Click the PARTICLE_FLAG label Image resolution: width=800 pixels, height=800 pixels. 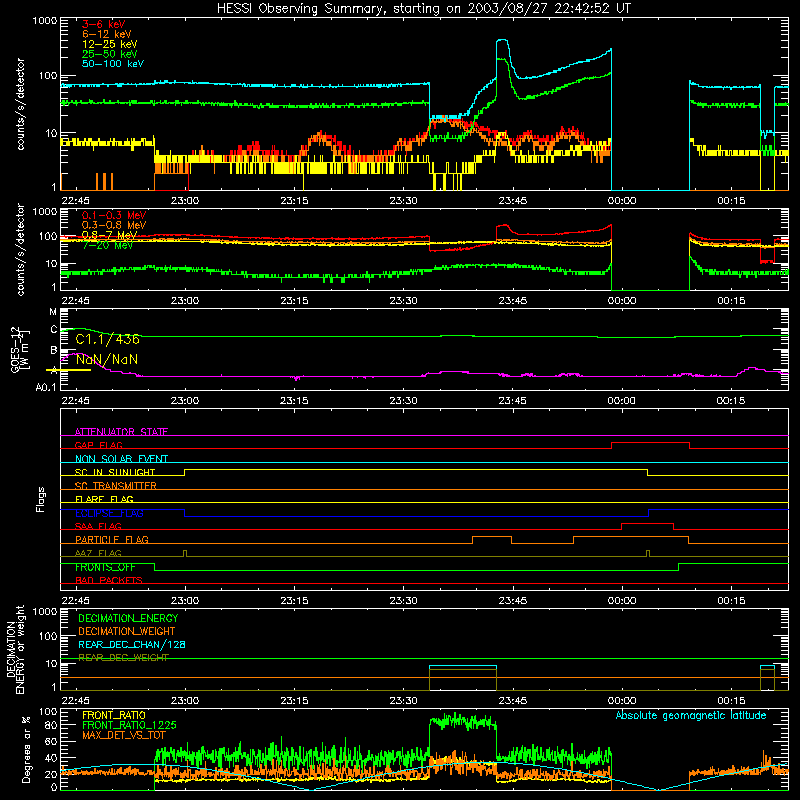pyautogui.click(x=112, y=540)
